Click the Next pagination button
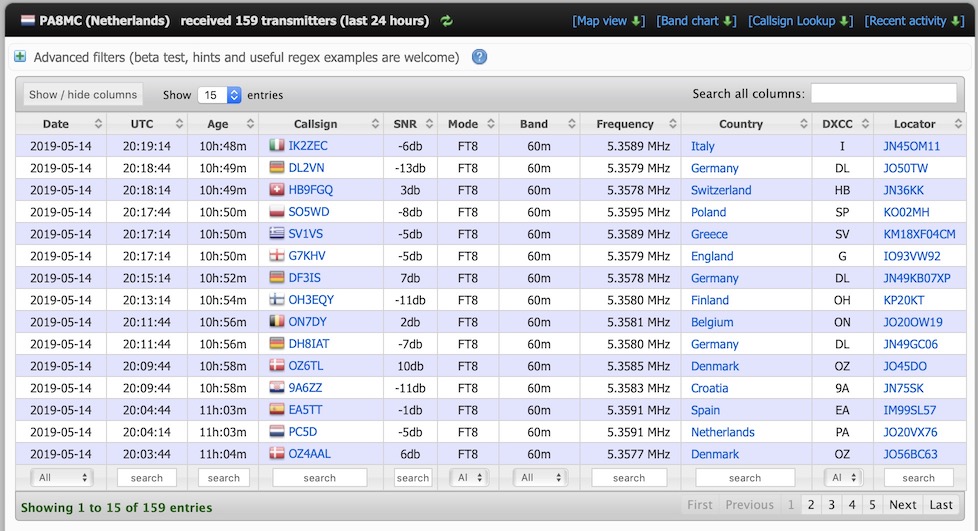The height and width of the screenshot is (531, 978). [x=902, y=505]
